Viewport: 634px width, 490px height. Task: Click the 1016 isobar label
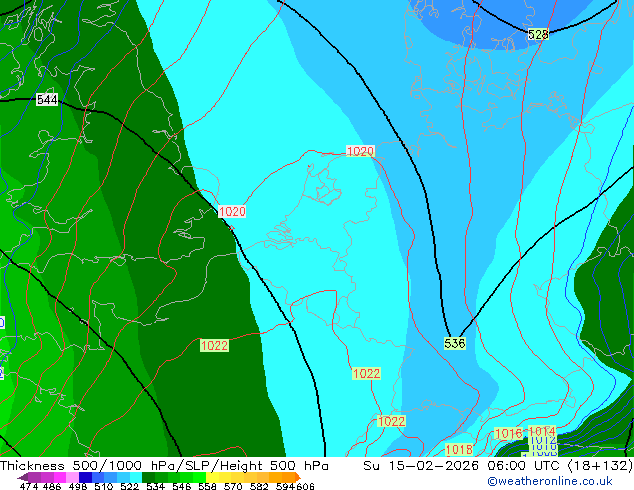(509, 434)
